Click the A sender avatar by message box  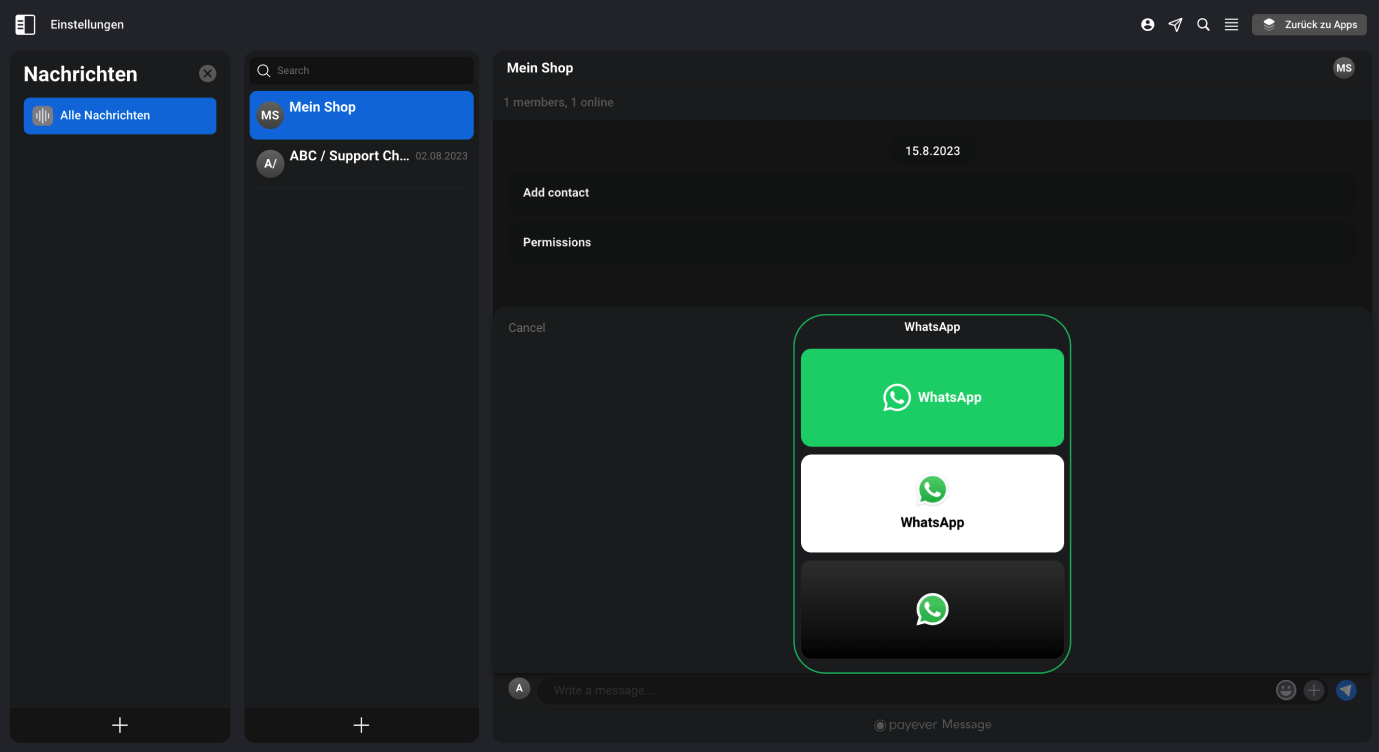tap(519, 688)
